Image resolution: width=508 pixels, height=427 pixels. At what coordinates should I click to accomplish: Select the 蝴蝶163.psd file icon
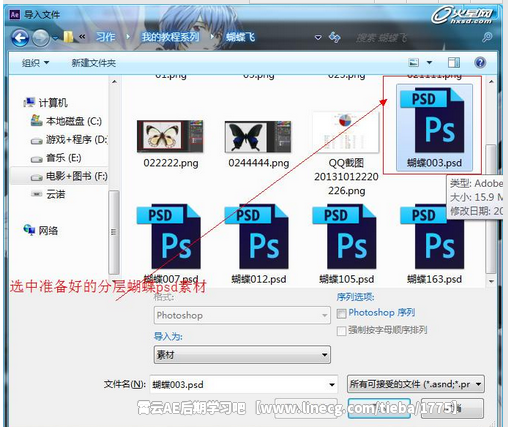point(432,236)
